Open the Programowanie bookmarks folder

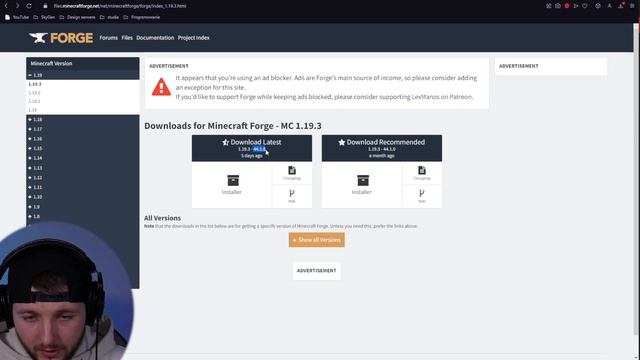coord(142,17)
